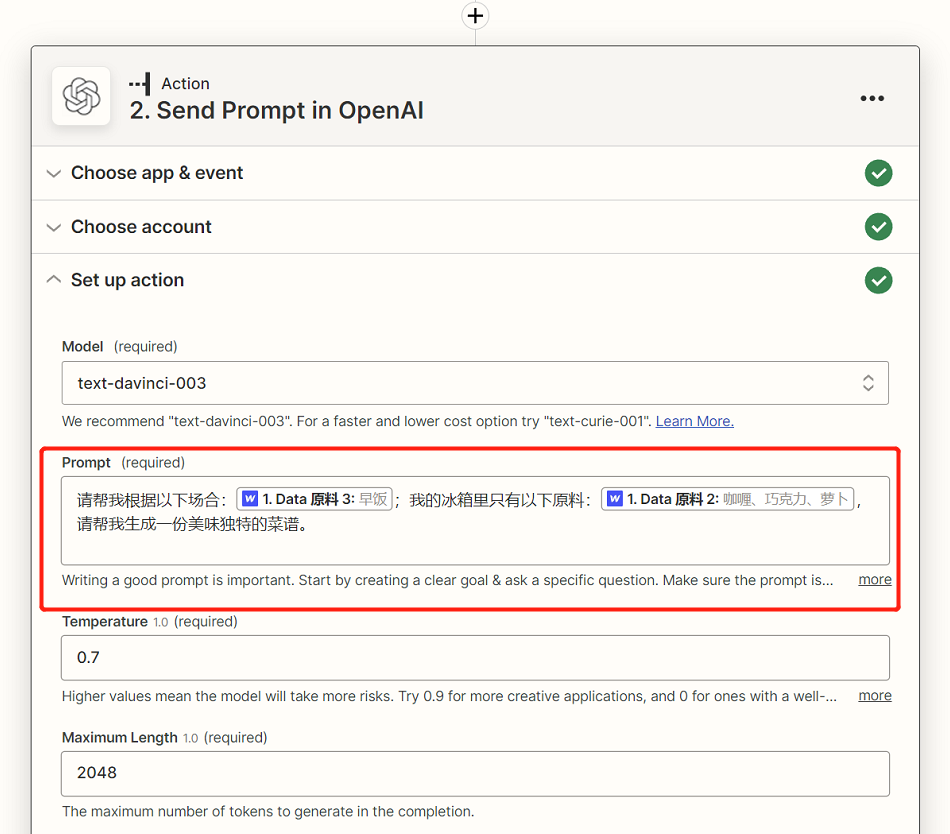Click the Model field label

click(x=82, y=346)
